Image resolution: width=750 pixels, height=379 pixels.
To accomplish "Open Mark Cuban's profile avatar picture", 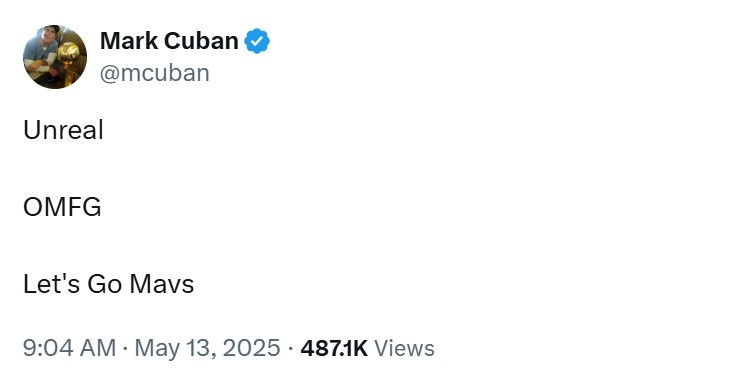I will point(55,57).
